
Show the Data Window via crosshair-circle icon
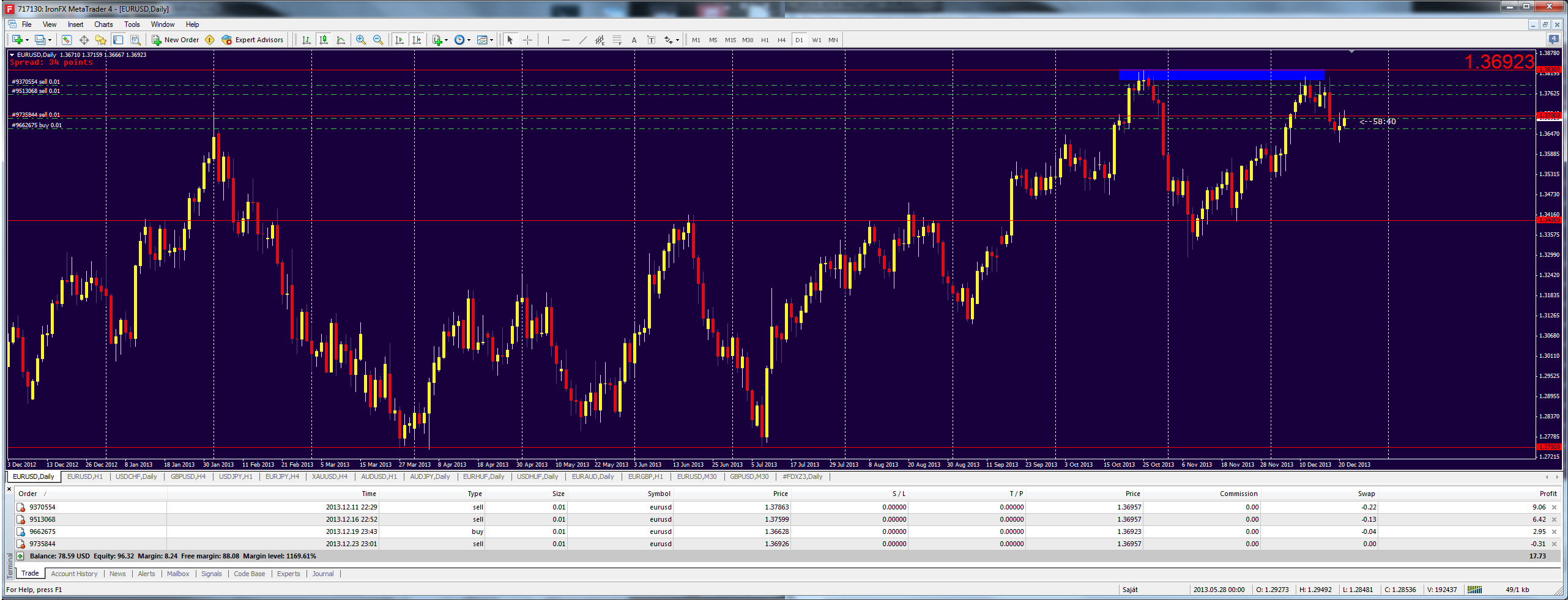84,40
